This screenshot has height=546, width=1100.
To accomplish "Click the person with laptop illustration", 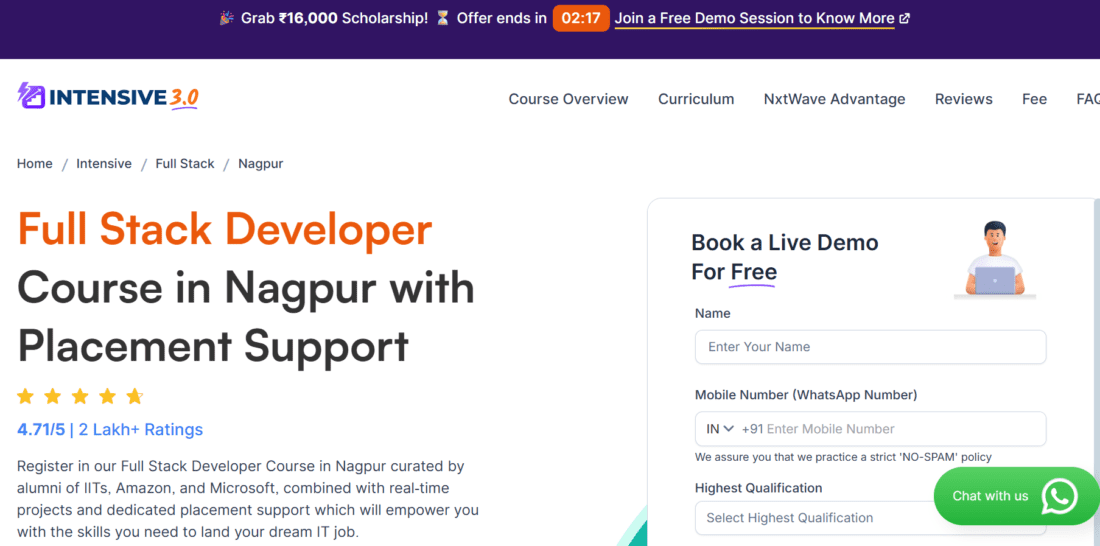I will 994,260.
